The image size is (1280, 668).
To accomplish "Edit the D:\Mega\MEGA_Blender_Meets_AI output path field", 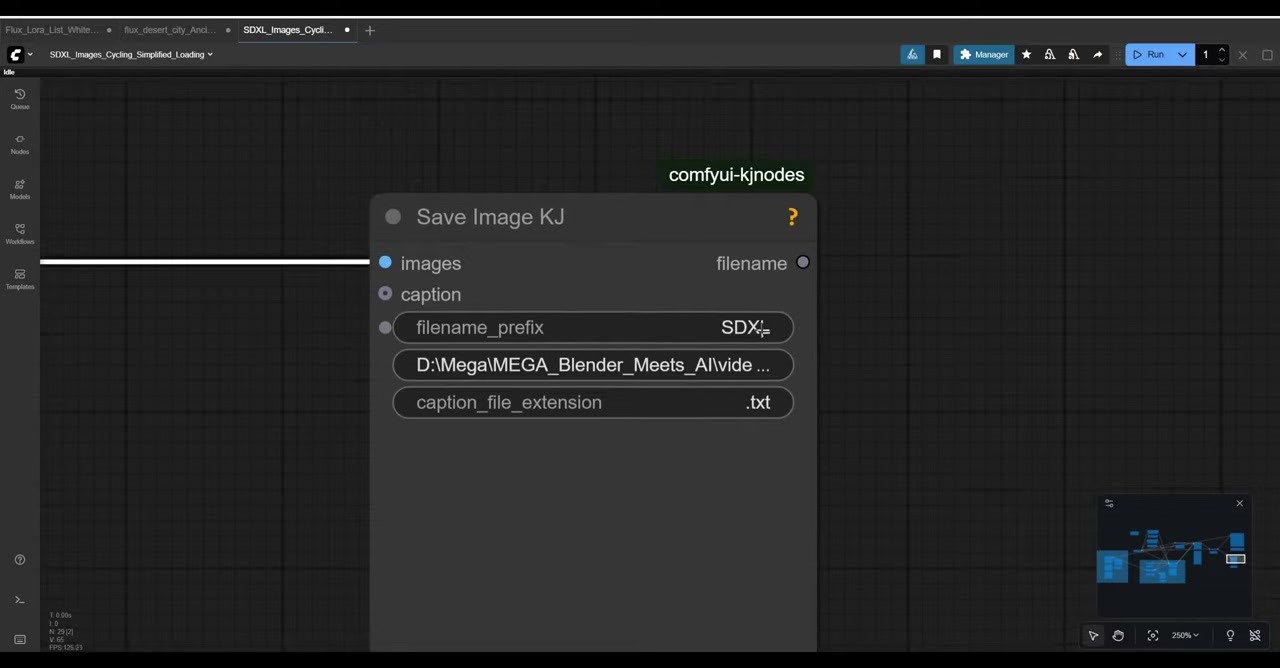I will [x=593, y=365].
